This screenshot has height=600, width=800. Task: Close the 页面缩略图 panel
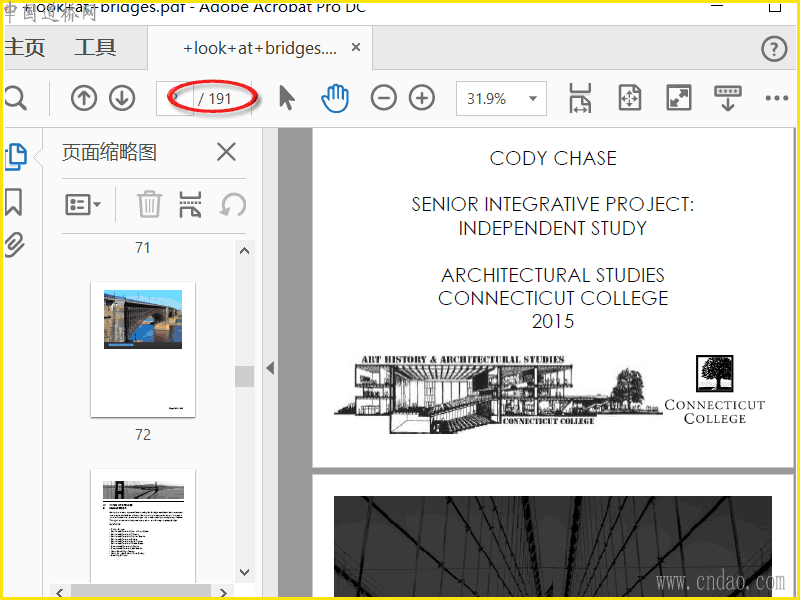(x=226, y=152)
